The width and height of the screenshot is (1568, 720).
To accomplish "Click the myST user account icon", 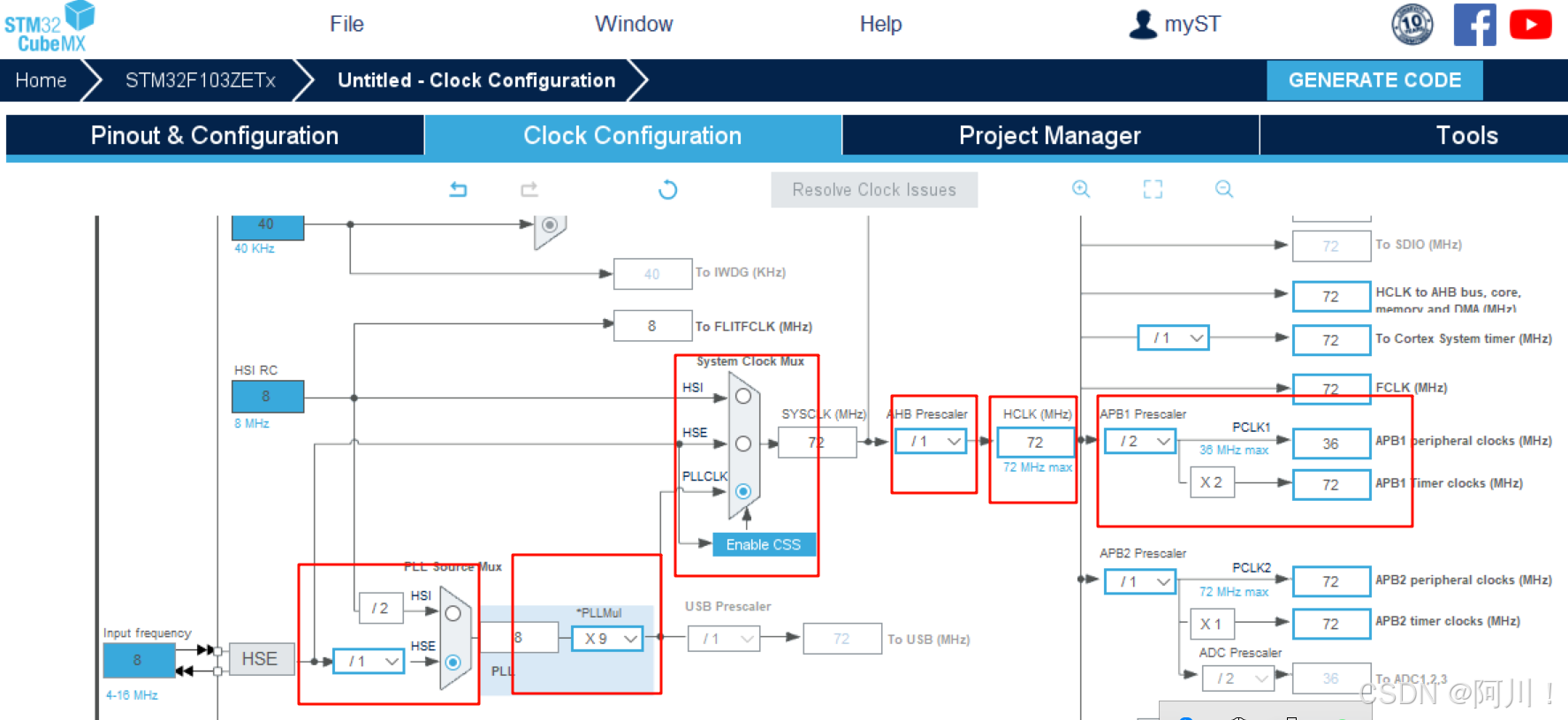I will click(1142, 24).
